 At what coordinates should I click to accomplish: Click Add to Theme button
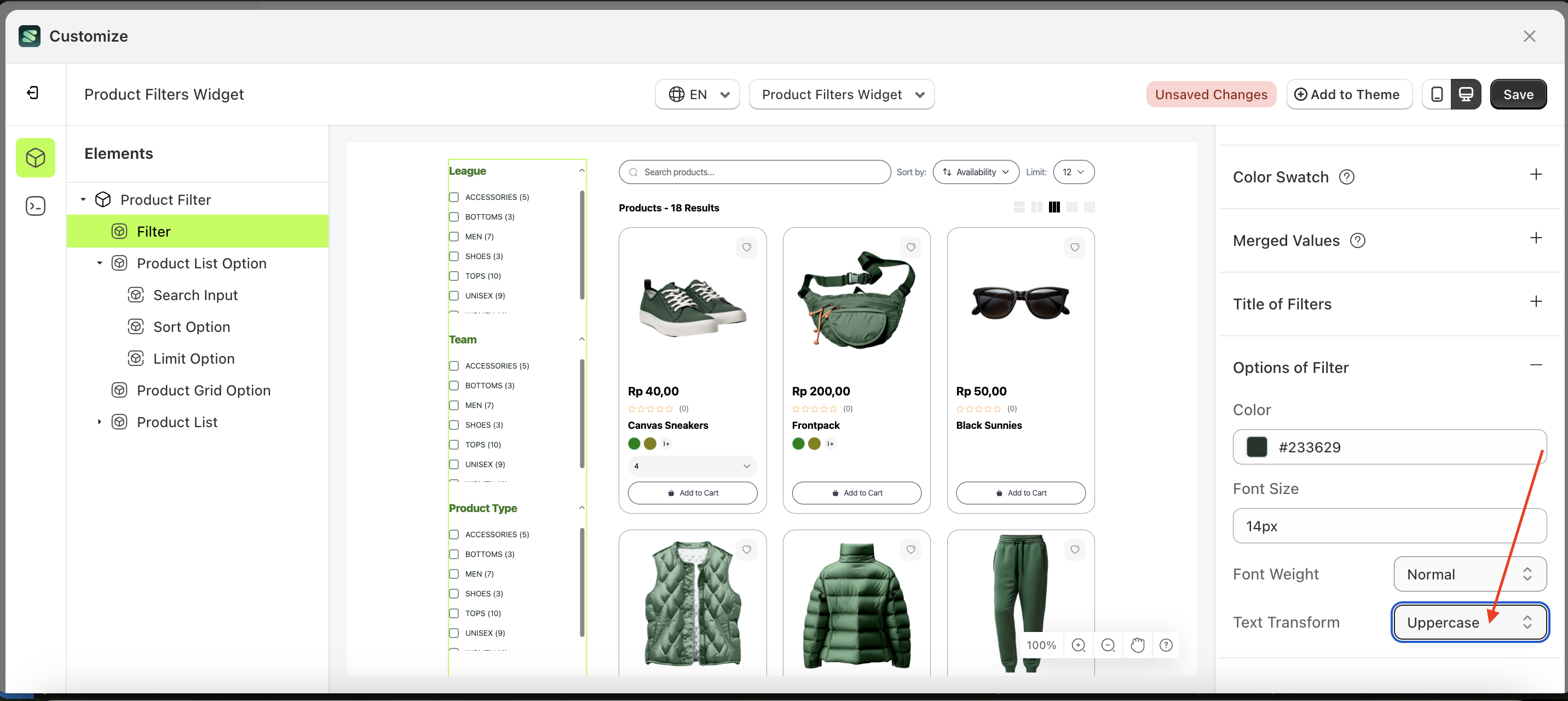tap(1349, 94)
